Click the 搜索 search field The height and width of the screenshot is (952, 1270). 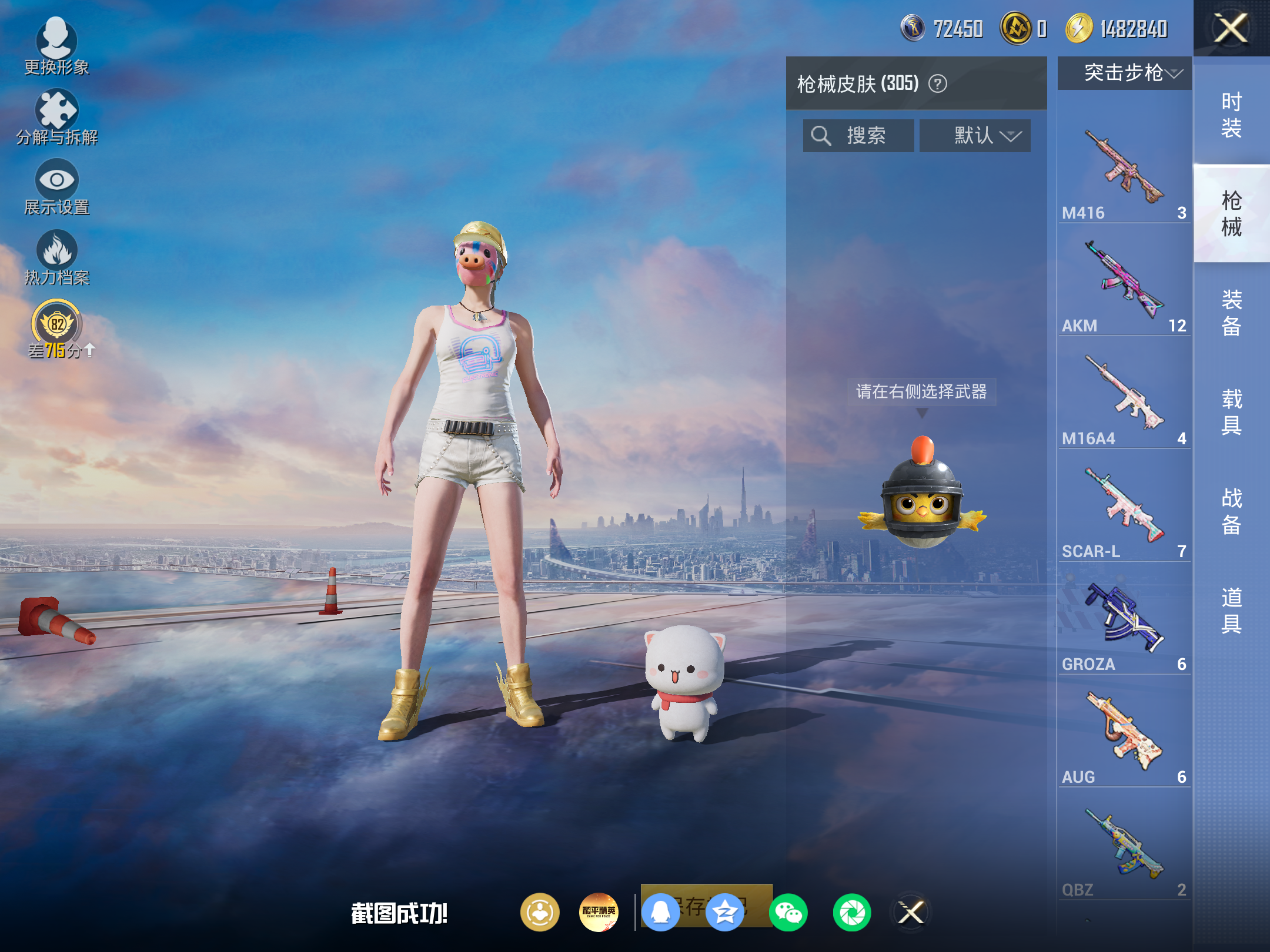coord(858,136)
